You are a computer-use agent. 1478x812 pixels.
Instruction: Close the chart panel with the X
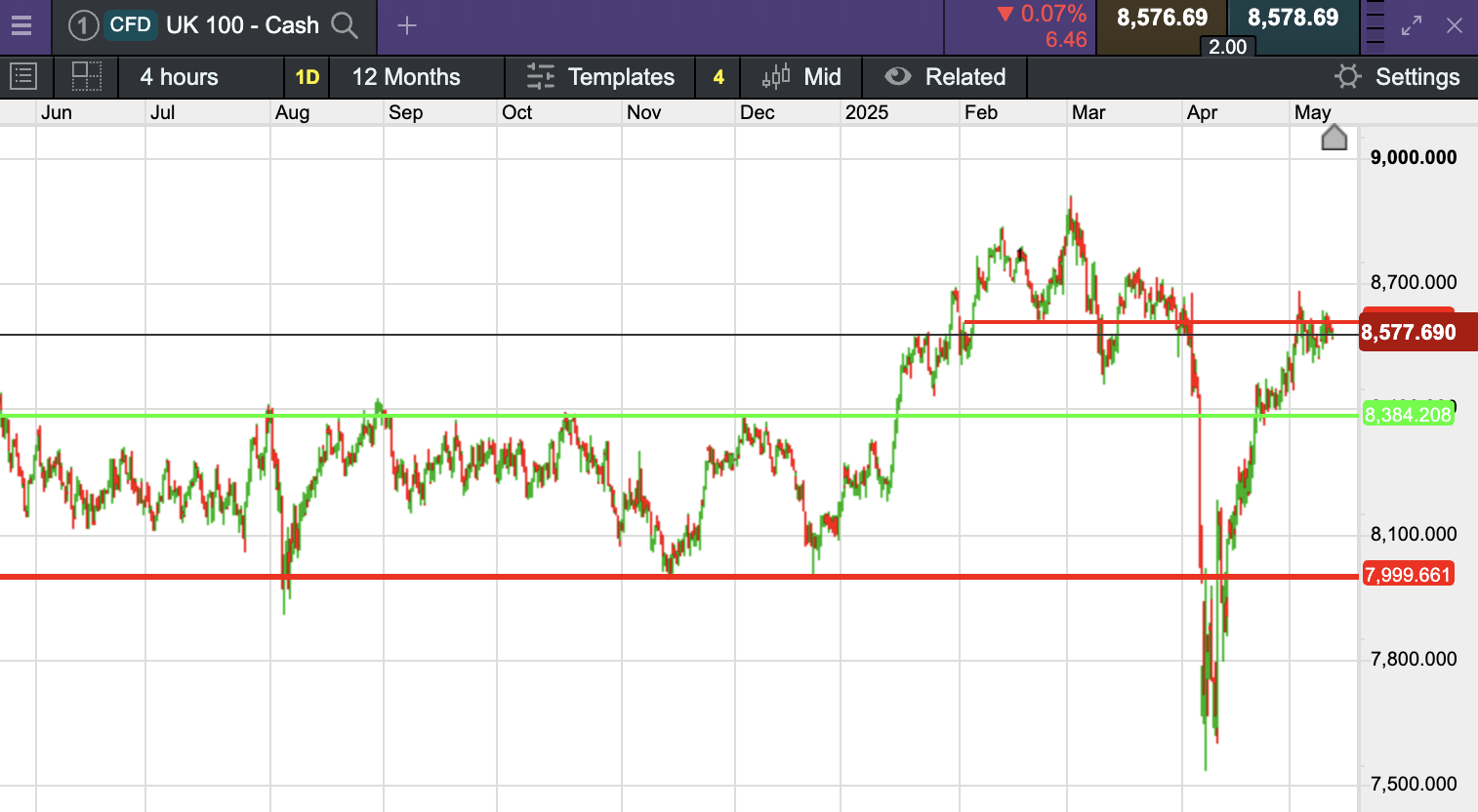(1455, 25)
